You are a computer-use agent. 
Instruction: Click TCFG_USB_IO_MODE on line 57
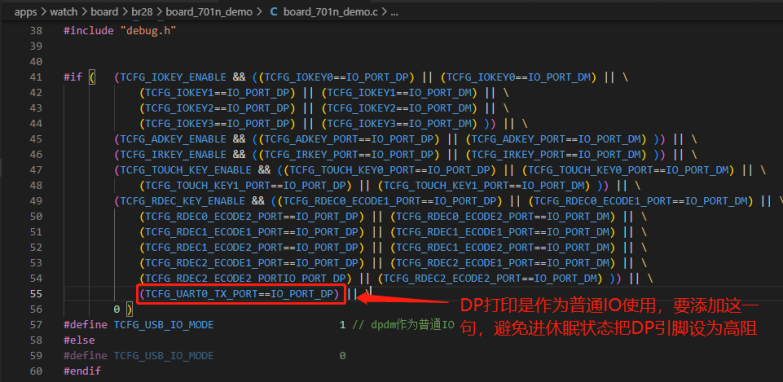[164, 325]
